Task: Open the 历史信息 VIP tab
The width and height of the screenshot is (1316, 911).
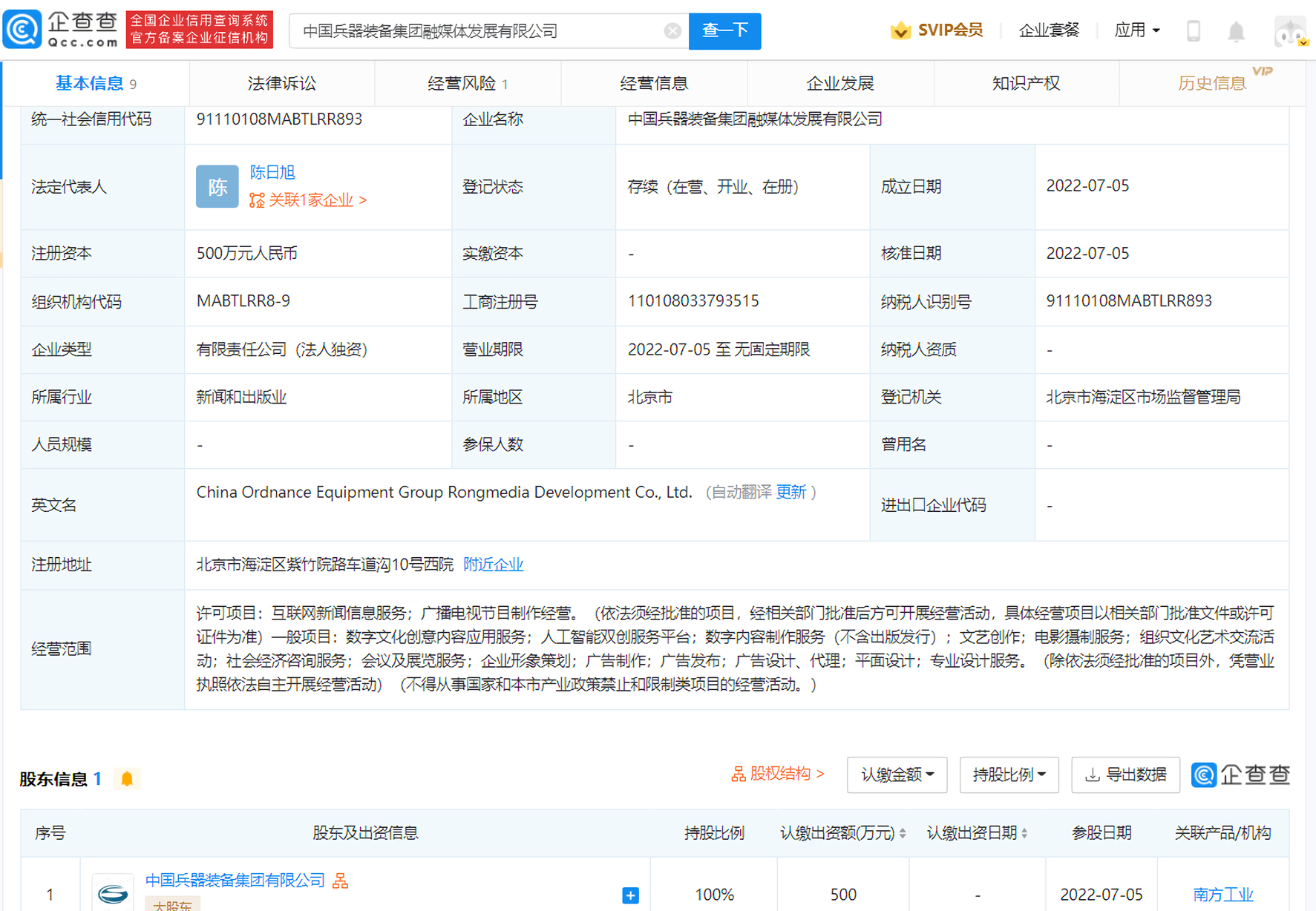Action: click(x=1213, y=83)
